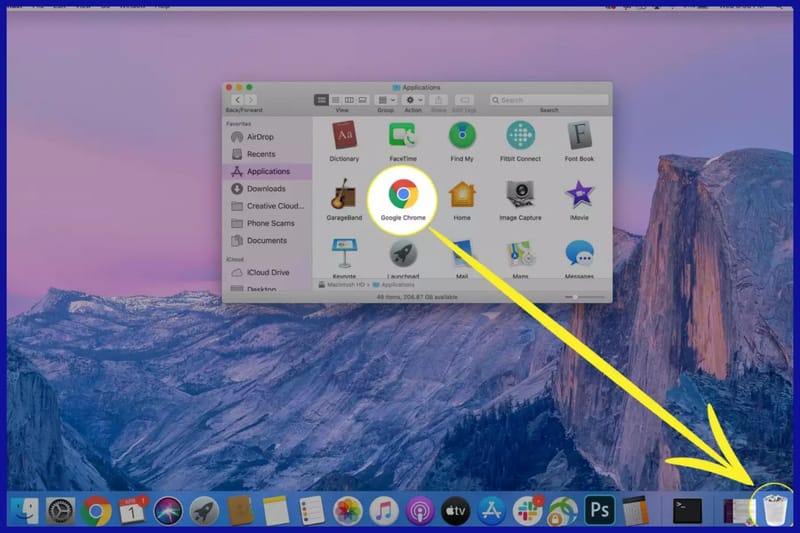Click the Trash icon in the Dock
This screenshot has width=800, height=533.
[x=775, y=509]
